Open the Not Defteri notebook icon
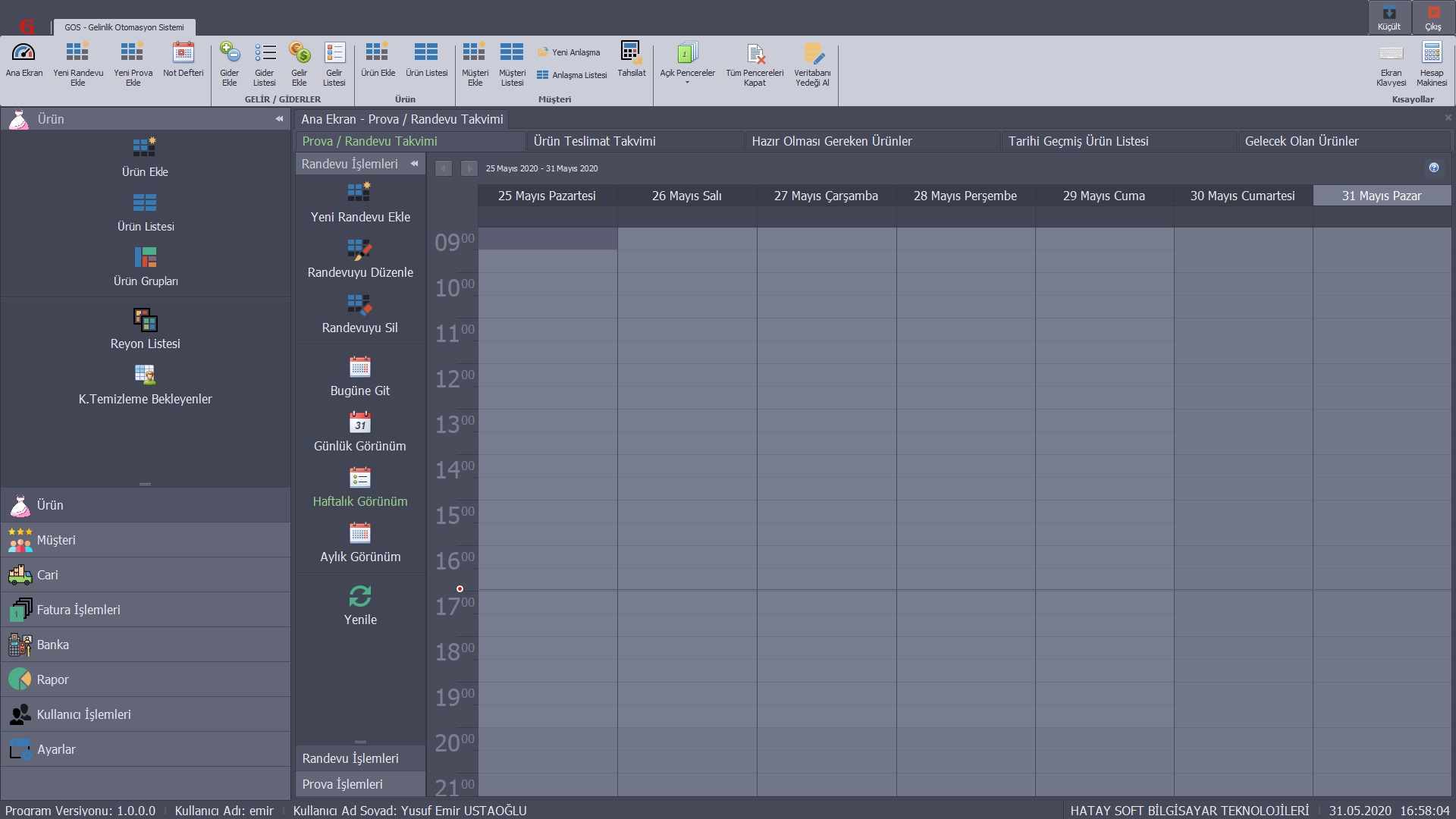The image size is (1456, 819). click(183, 53)
